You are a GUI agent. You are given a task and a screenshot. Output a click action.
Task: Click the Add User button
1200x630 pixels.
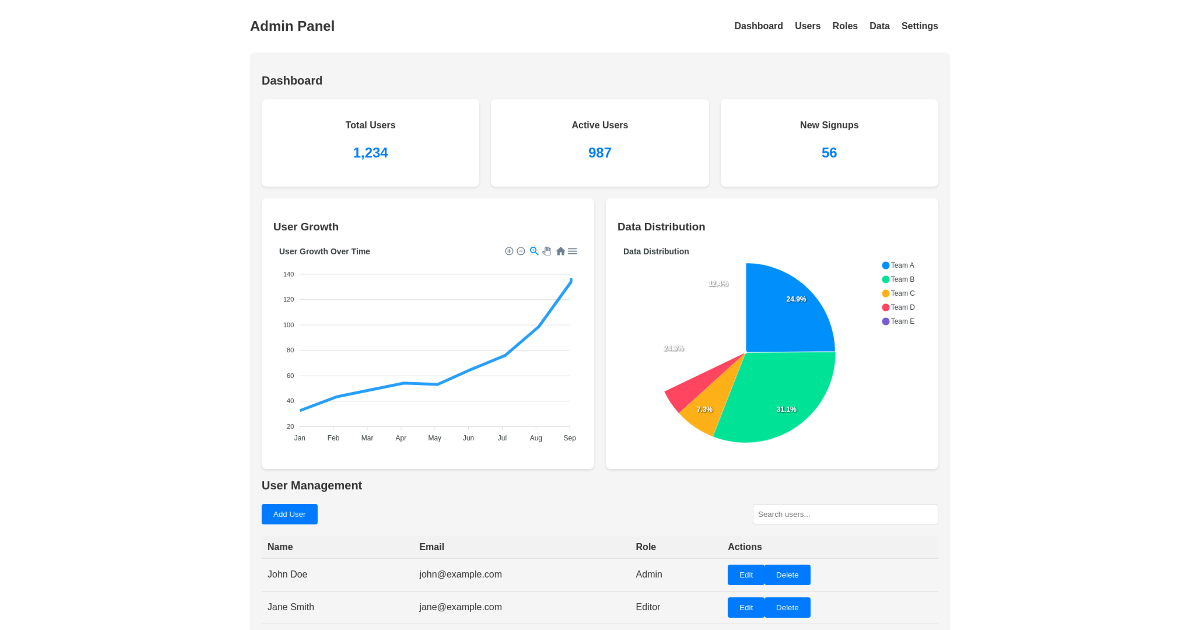tap(289, 514)
